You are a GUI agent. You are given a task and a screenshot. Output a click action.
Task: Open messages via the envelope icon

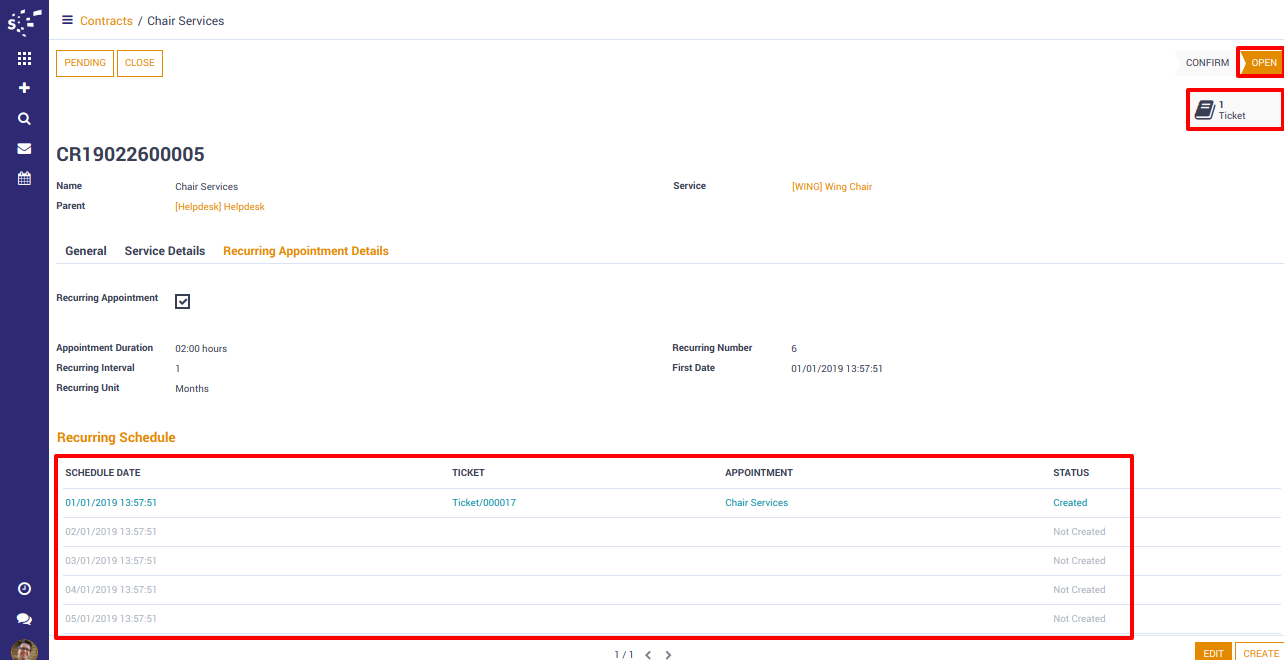[24, 148]
